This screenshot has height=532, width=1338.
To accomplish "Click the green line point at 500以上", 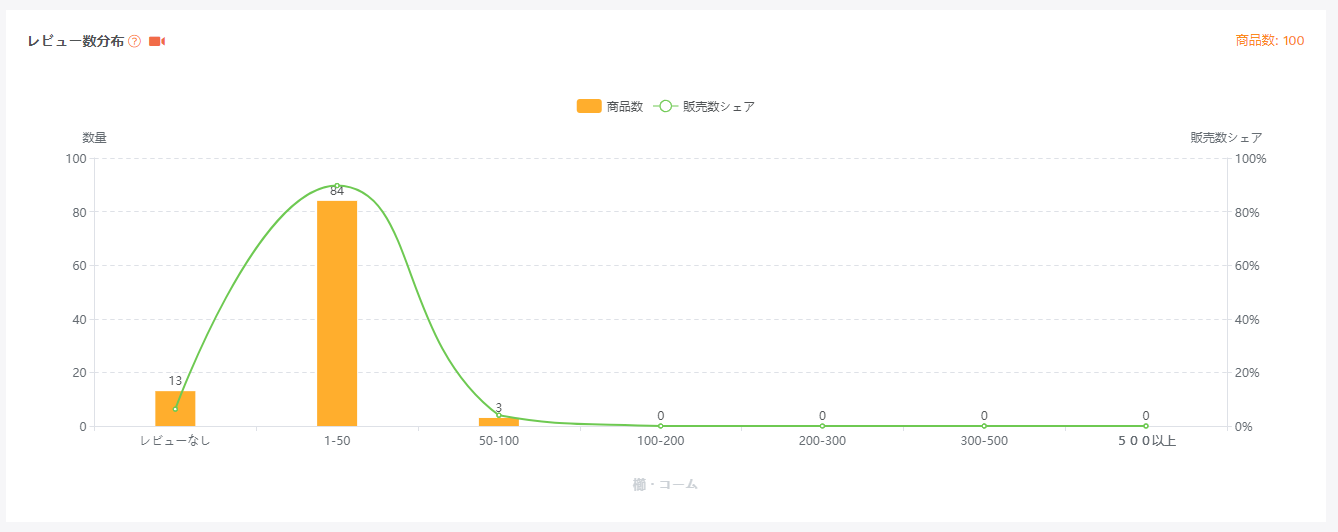I will [1146, 426].
